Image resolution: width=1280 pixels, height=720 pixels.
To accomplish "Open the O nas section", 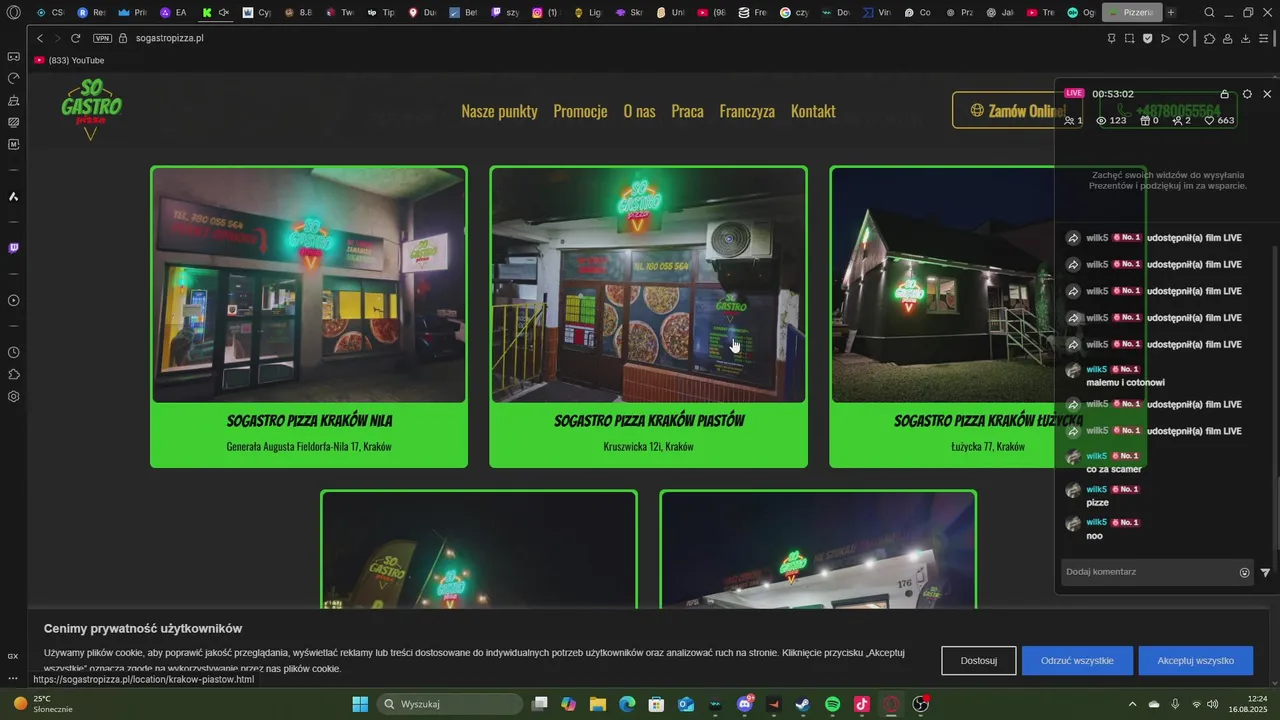I will click(x=639, y=111).
